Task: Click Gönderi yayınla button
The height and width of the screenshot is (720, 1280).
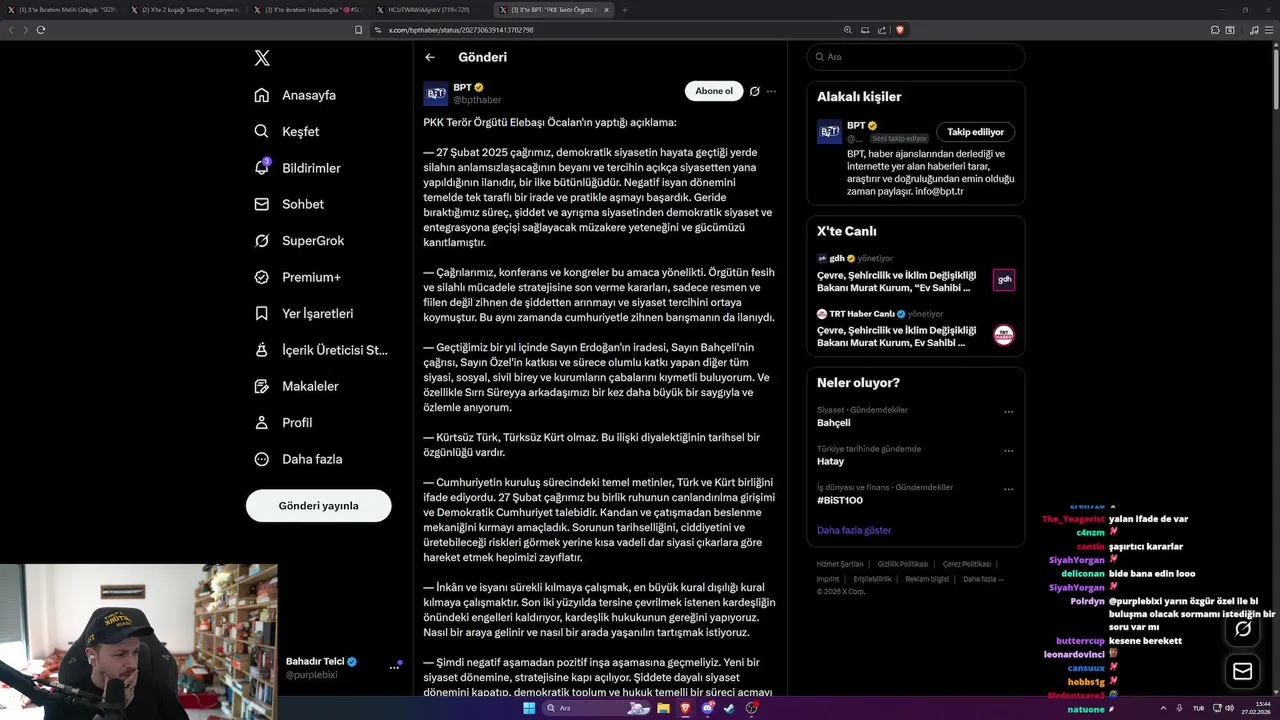Action: click(x=318, y=506)
